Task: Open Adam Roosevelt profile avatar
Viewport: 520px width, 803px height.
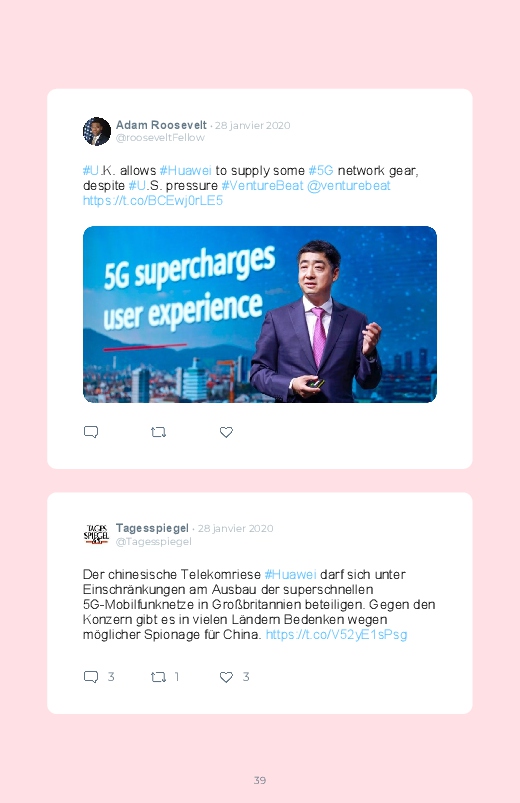Action: 97,131
